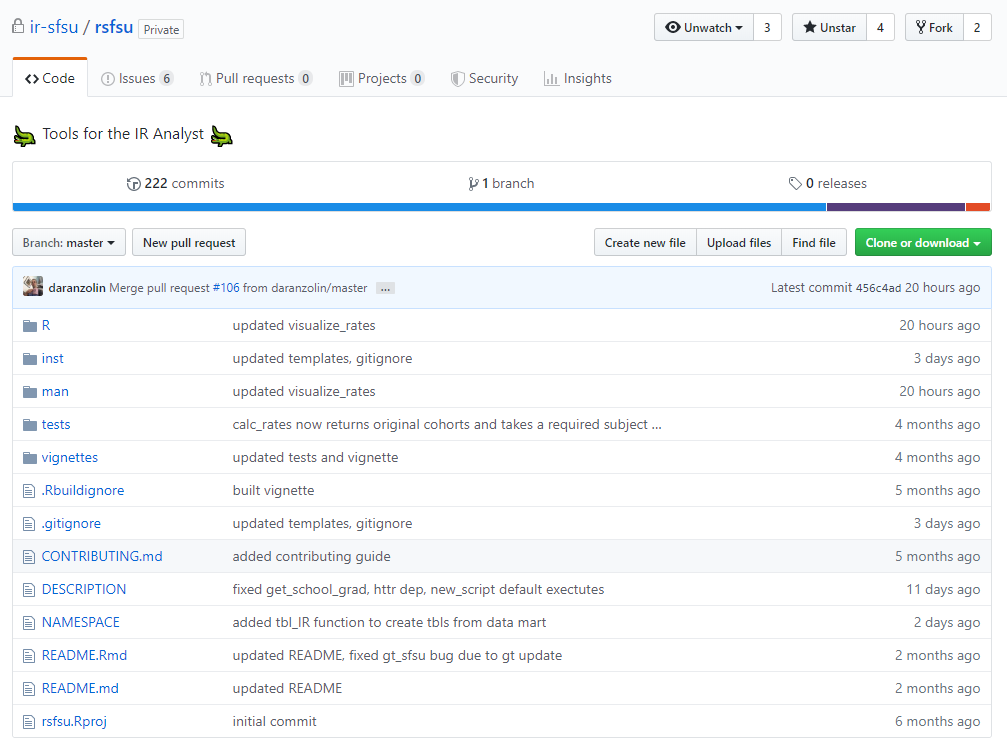Click the crocodile emoji before the description
The width and height of the screenshot is (1007, 747).
tap(24, 136)
